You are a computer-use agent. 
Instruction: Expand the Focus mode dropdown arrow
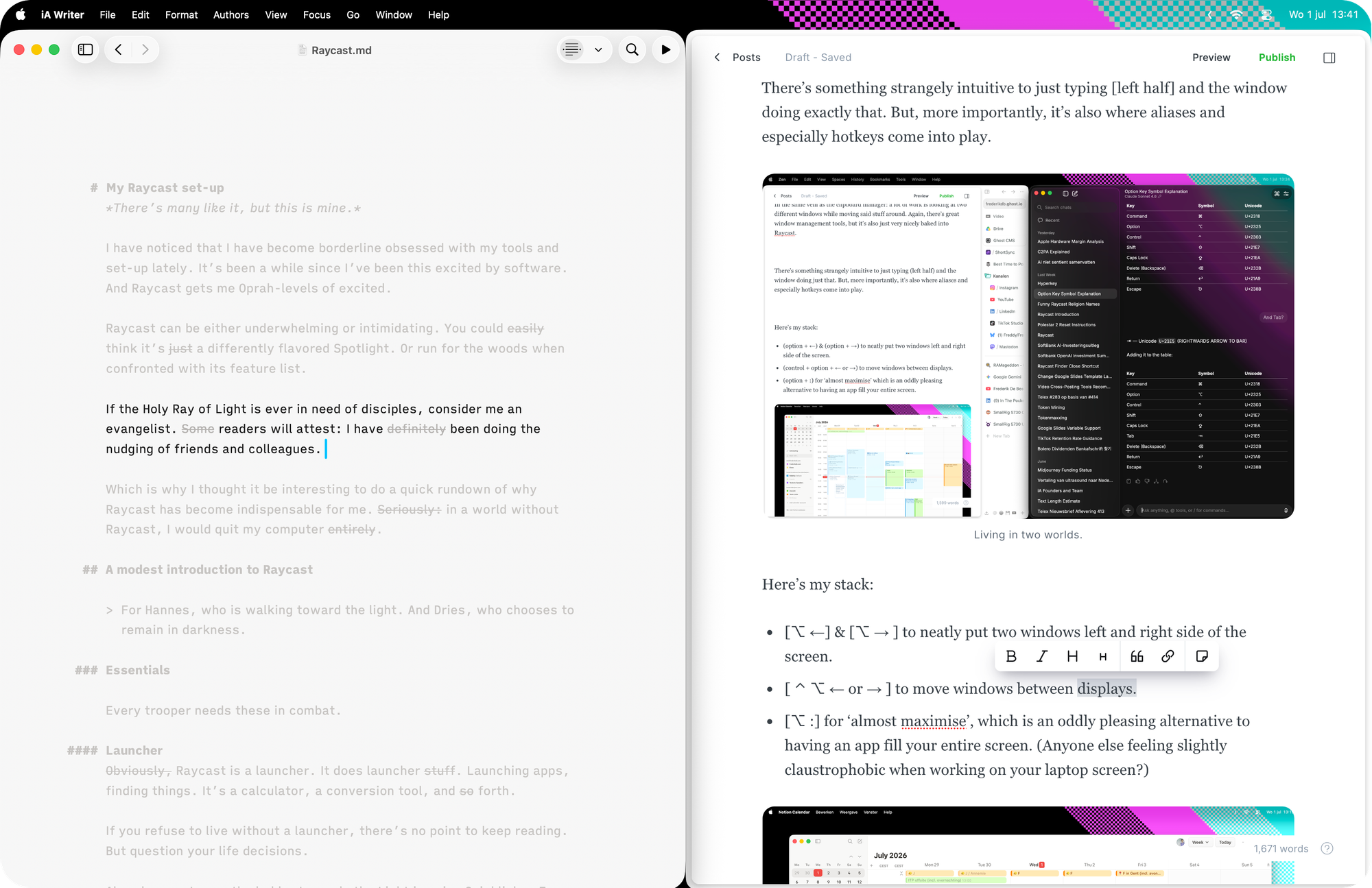[598, 49]
